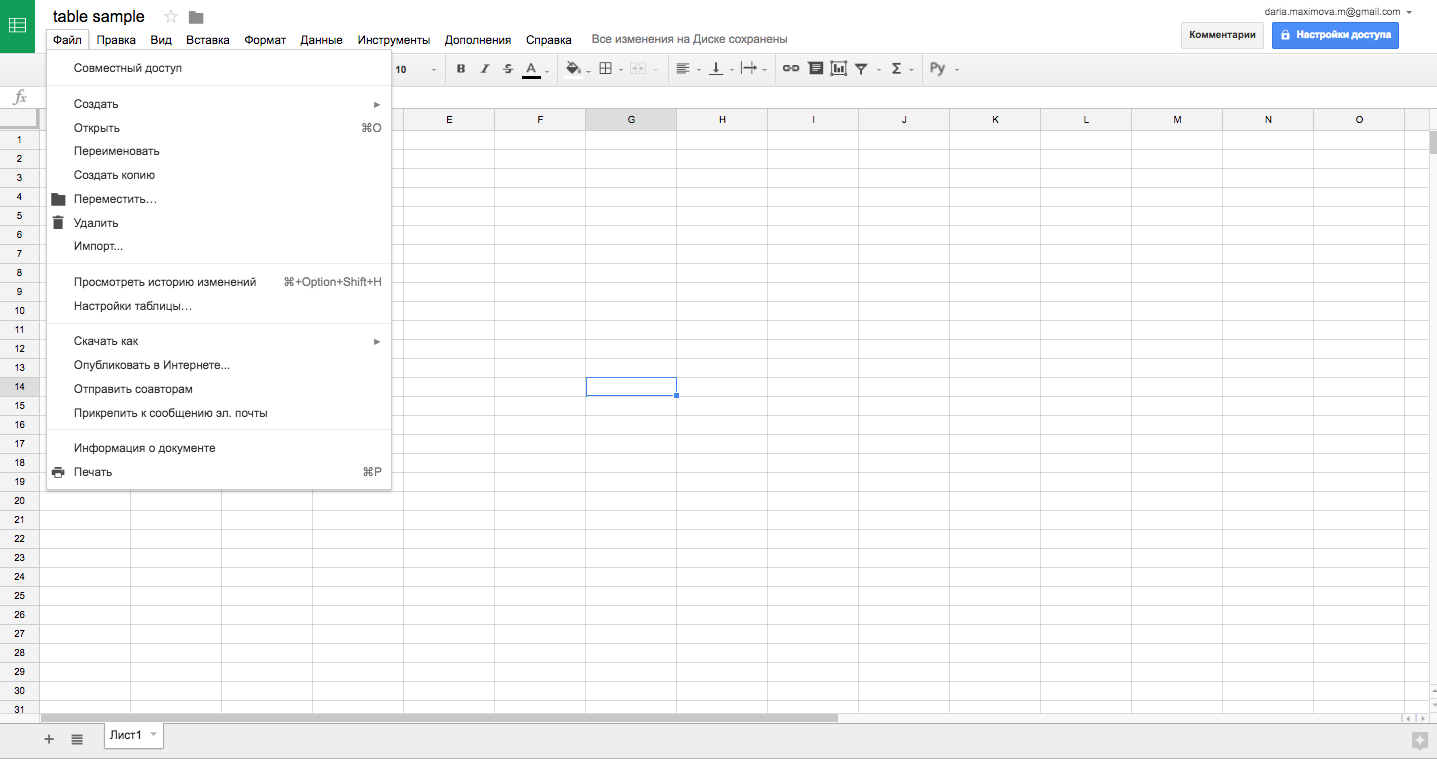The image size is (1437, 759).
Task: Select Создать копию menu entry
Action: click(x=219, y=175)
